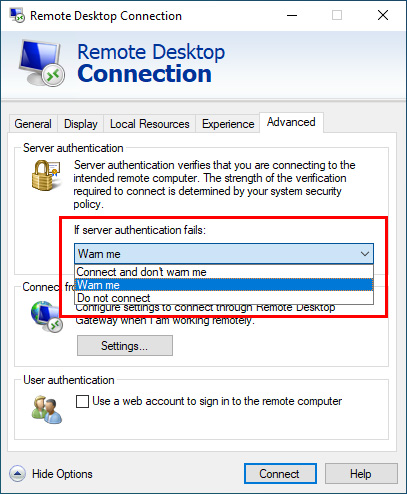Select the Advanced tab
The width and height of the screenshot is (407, 494).
(x=291, y=122)
